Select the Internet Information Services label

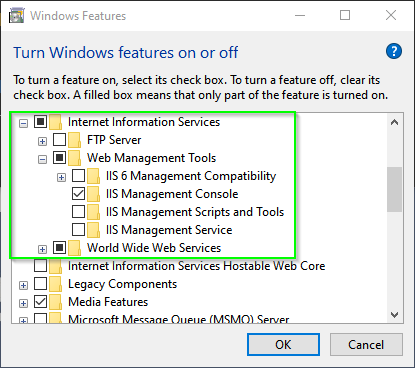(144, 122)
